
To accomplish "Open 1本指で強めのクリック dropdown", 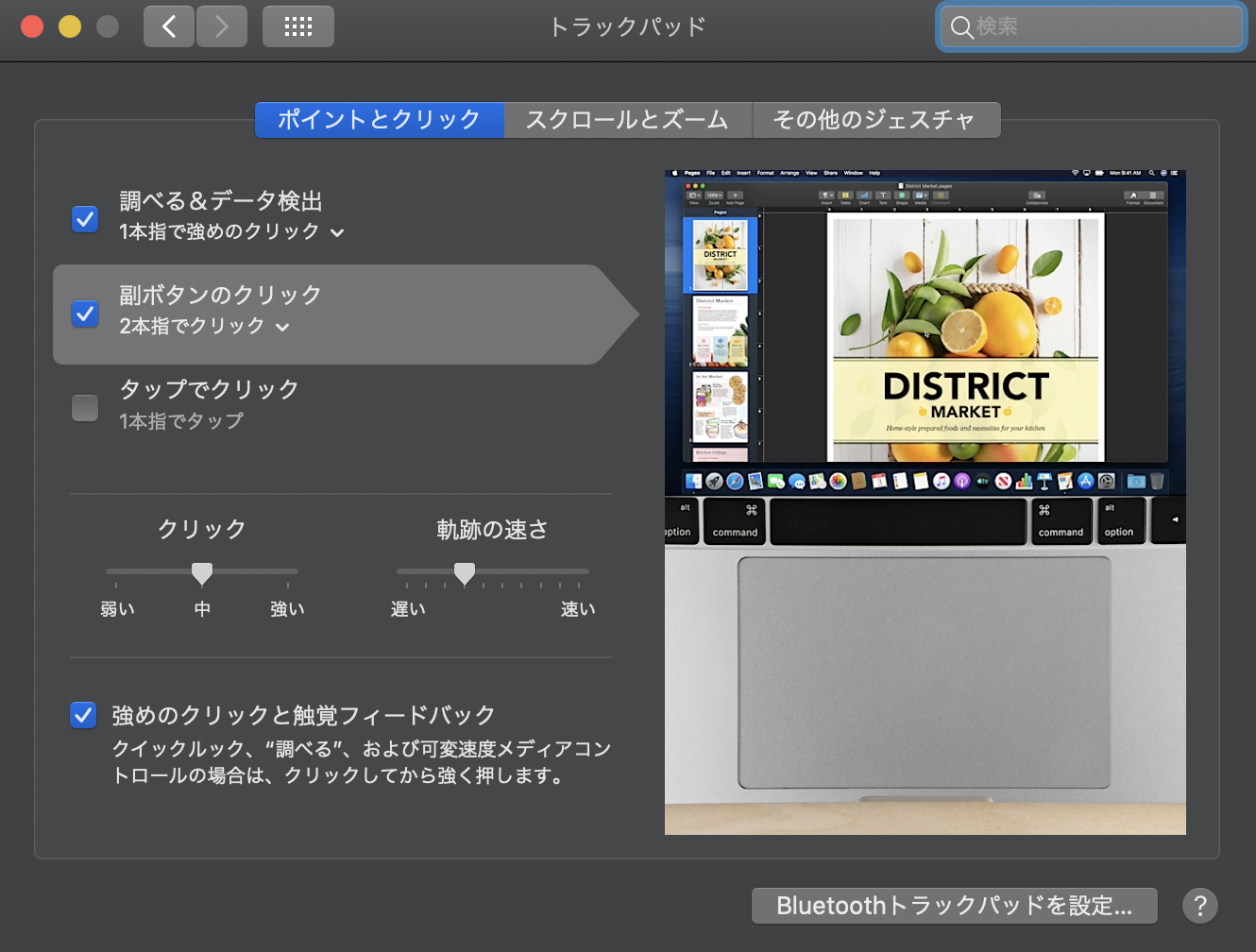I will click(x=231, y=232).
